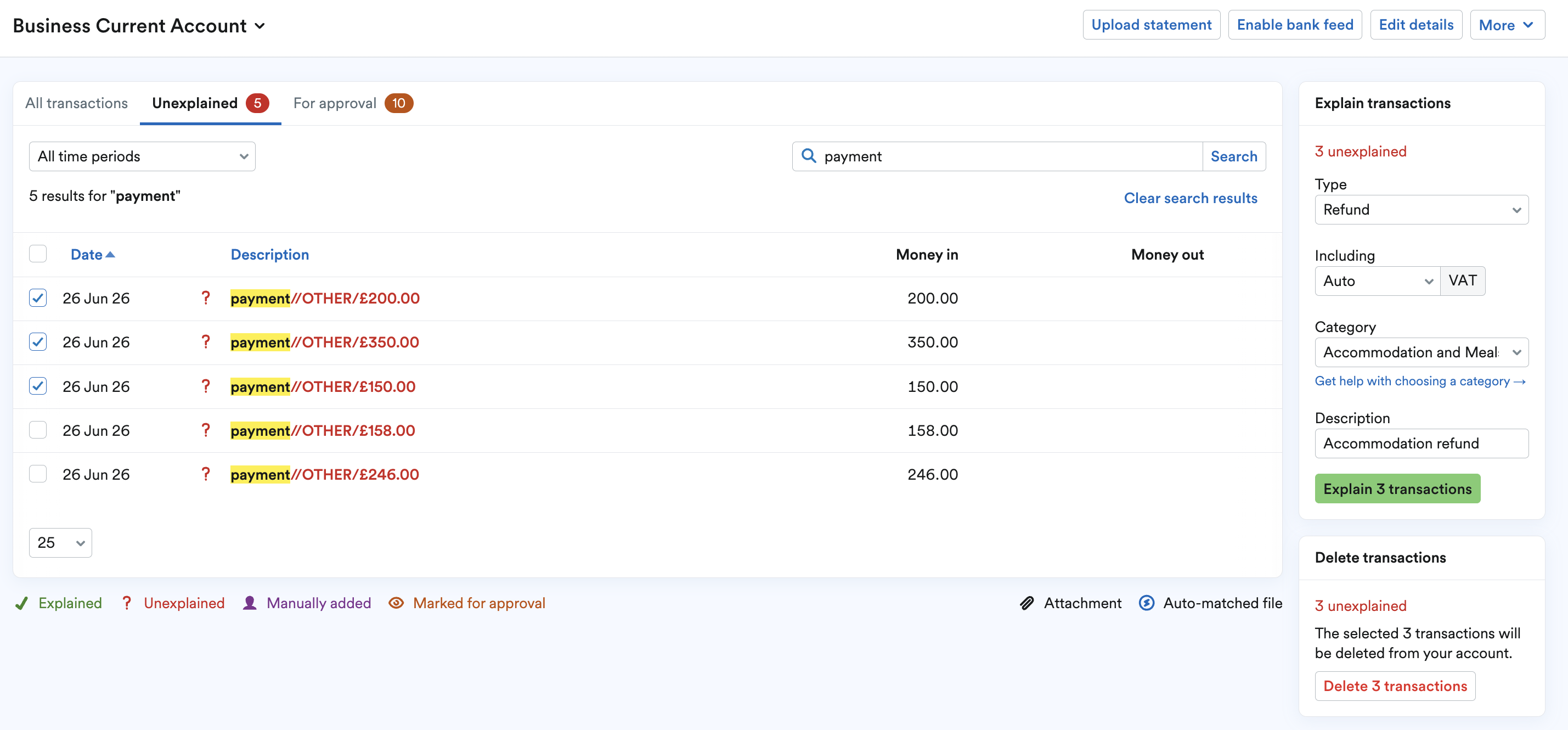
Task: Uncheck the £350.00 payment row
Action: pyautogui.click(x=38, y=341)
